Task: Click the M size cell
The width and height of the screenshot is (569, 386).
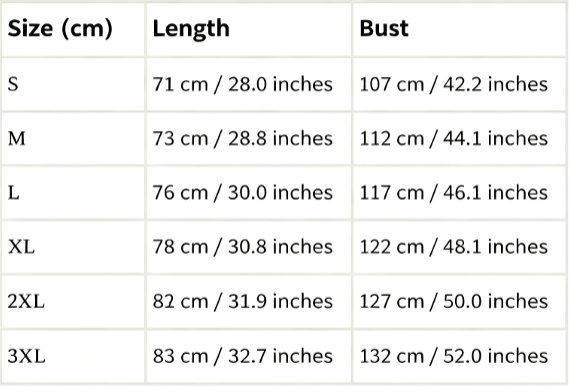Action: [73, 139]
